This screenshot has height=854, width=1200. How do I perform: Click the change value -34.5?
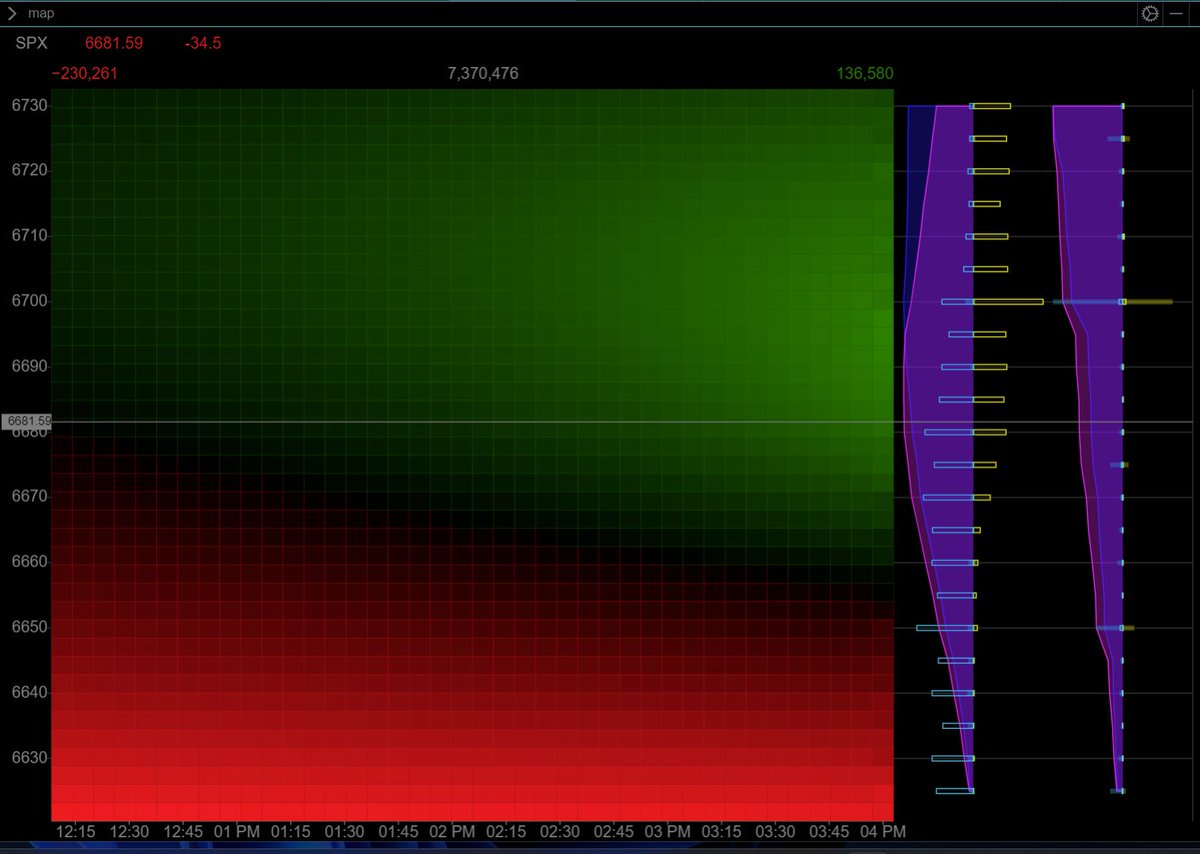click(202, 44)
